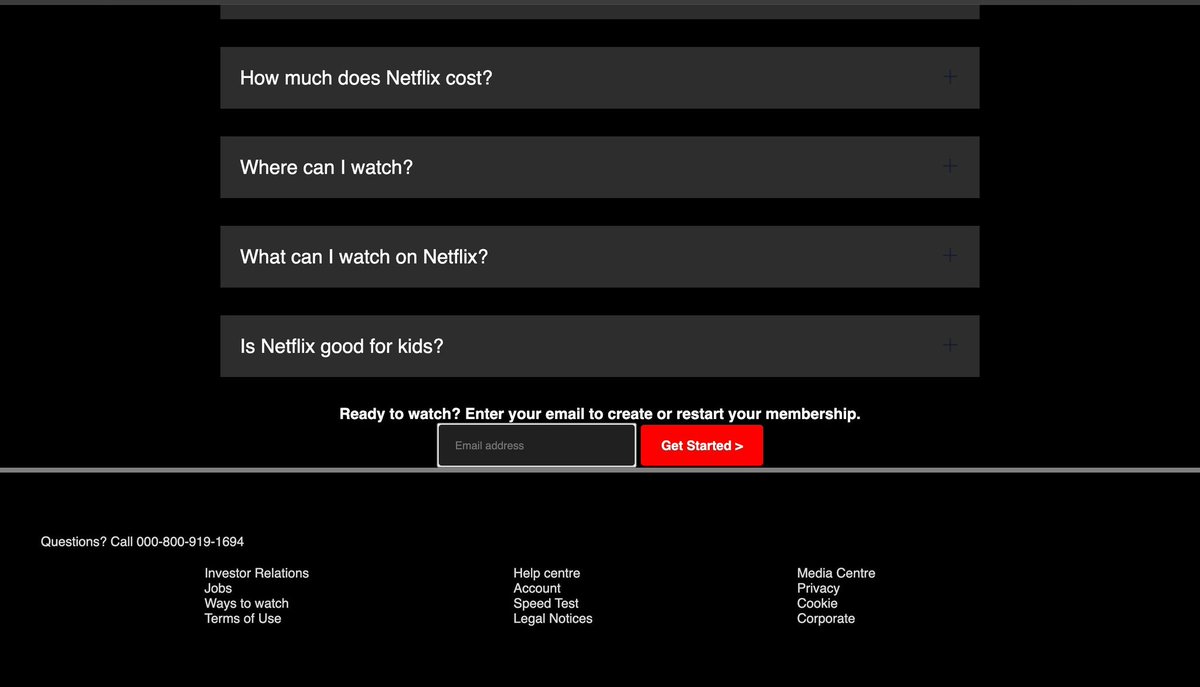The image size is (1200, 687).
Task: Open the Media Centre link
Action: pos(836,573)
